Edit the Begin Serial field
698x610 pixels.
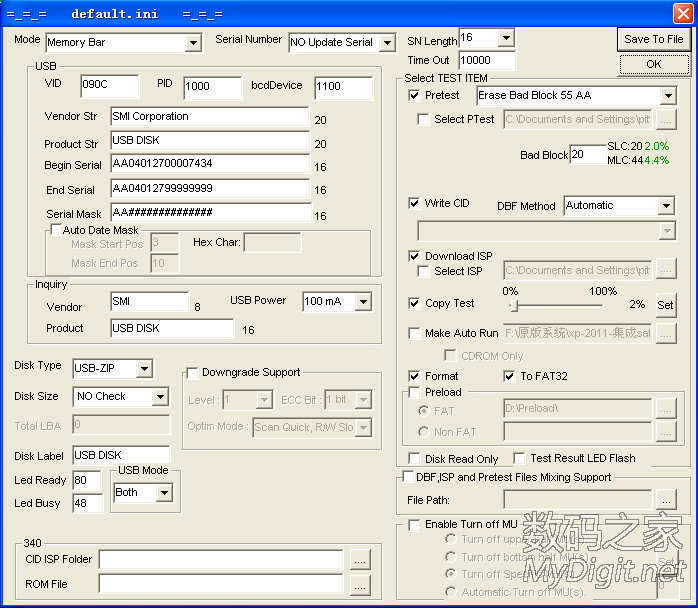(x=210, y=164)
